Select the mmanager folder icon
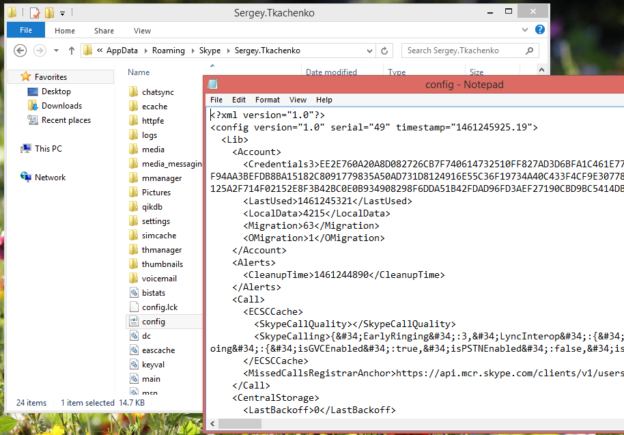 tap(134, 178)
